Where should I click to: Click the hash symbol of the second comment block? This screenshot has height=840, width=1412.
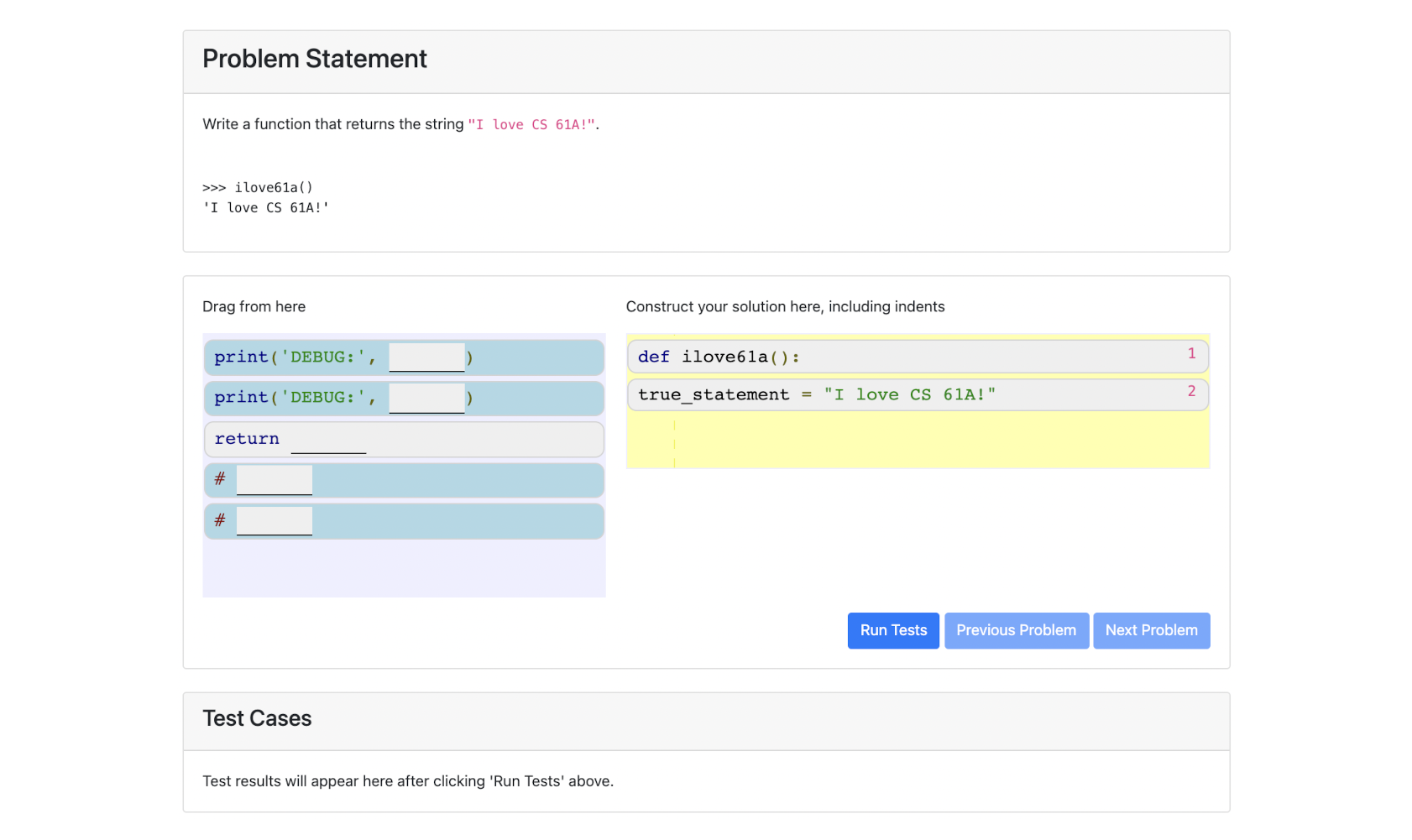click(220, 520)
